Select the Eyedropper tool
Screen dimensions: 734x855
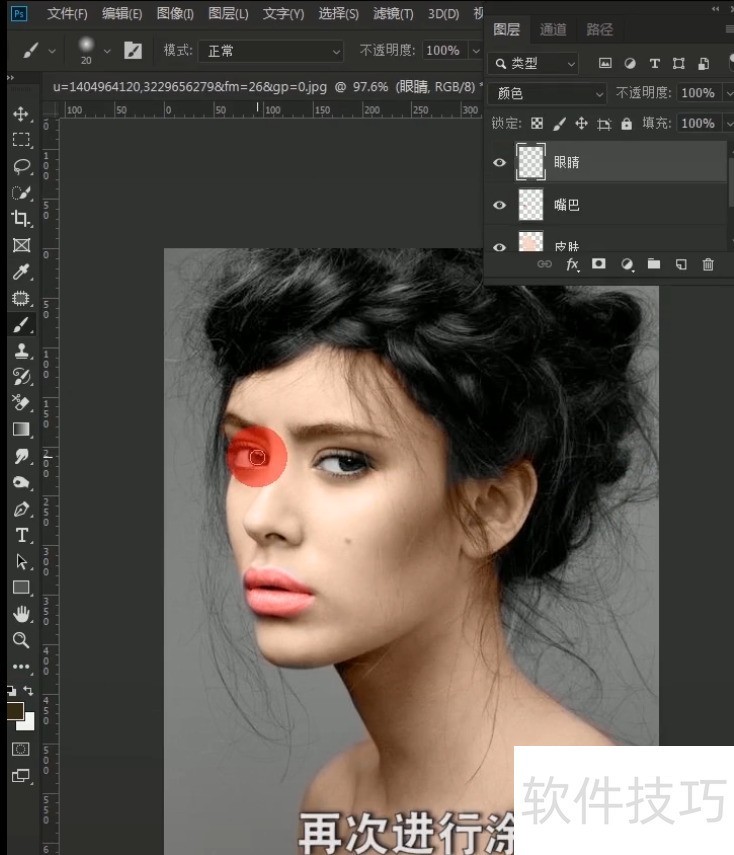pyautogui.click(x=21, y=272)
